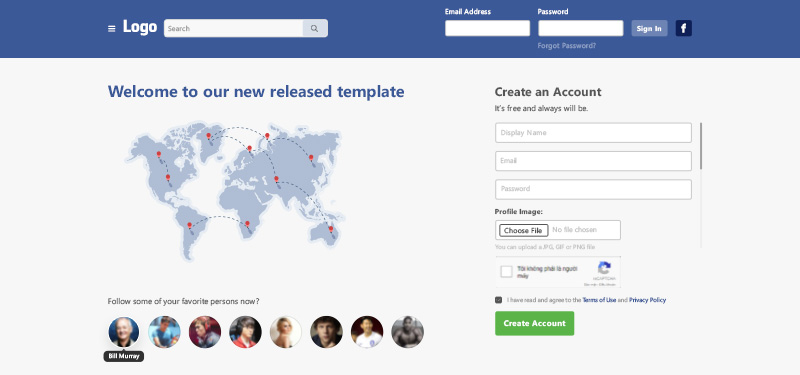Open the hamburger menu beside the Logo

click(x=112, y=29)
